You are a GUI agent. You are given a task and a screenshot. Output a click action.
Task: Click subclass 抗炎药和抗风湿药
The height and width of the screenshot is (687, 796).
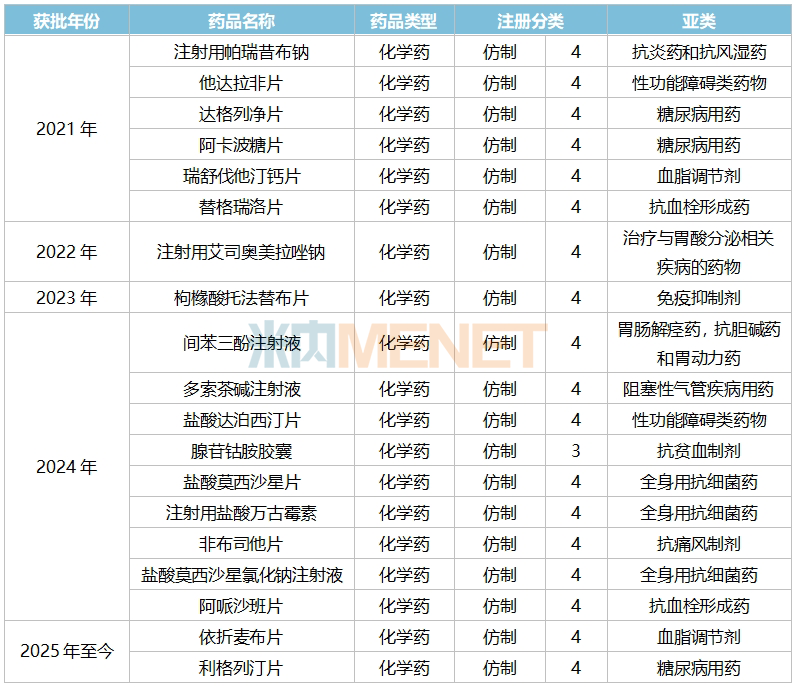699,52
